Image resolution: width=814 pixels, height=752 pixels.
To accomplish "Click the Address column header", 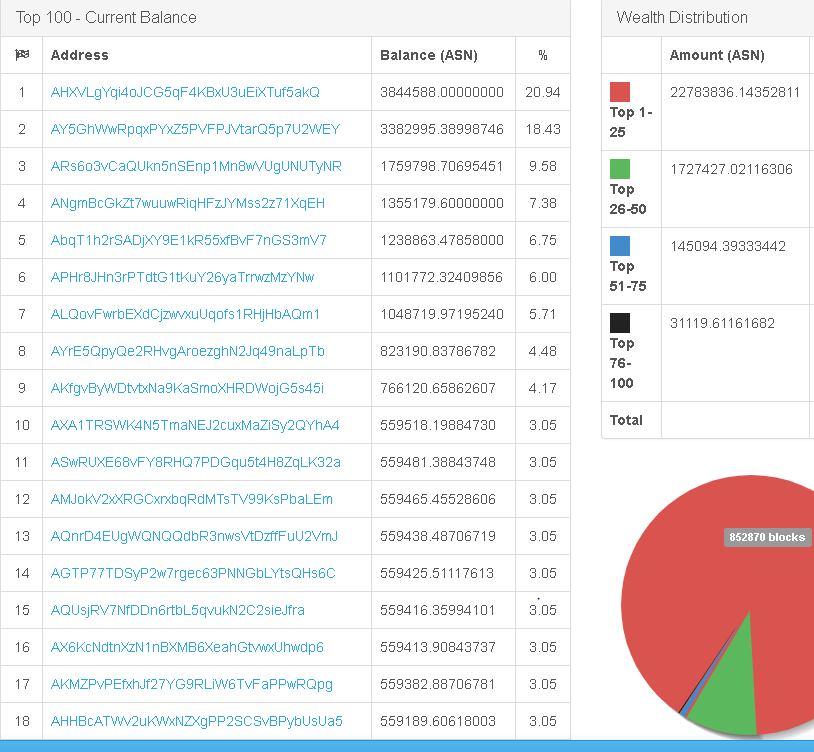I will click(79, 55).
